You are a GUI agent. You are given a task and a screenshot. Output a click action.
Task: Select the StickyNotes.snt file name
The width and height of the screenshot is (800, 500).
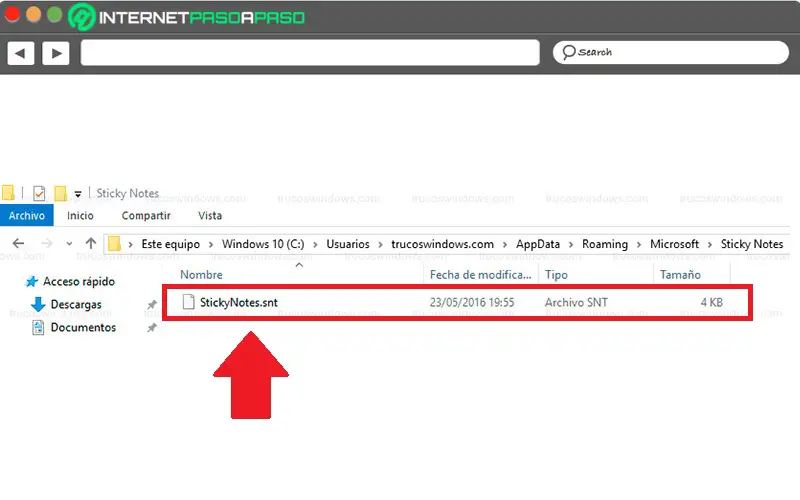(x=238, y=302)
